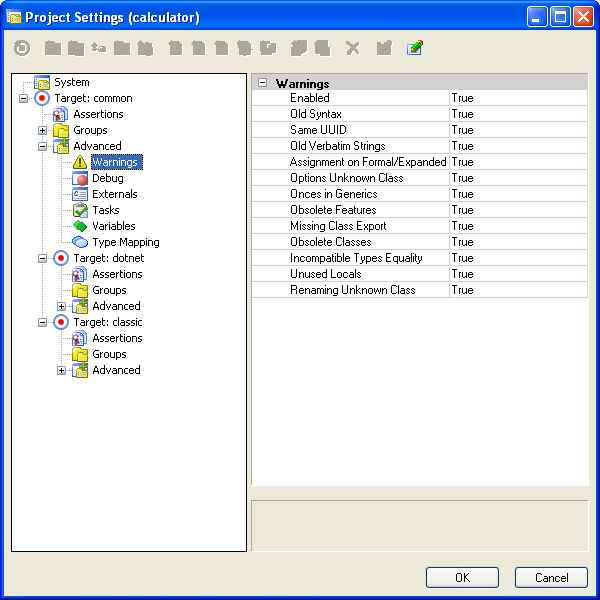
Task: Click the edit pencil icon in toolbar
Action: click(414, 47)
